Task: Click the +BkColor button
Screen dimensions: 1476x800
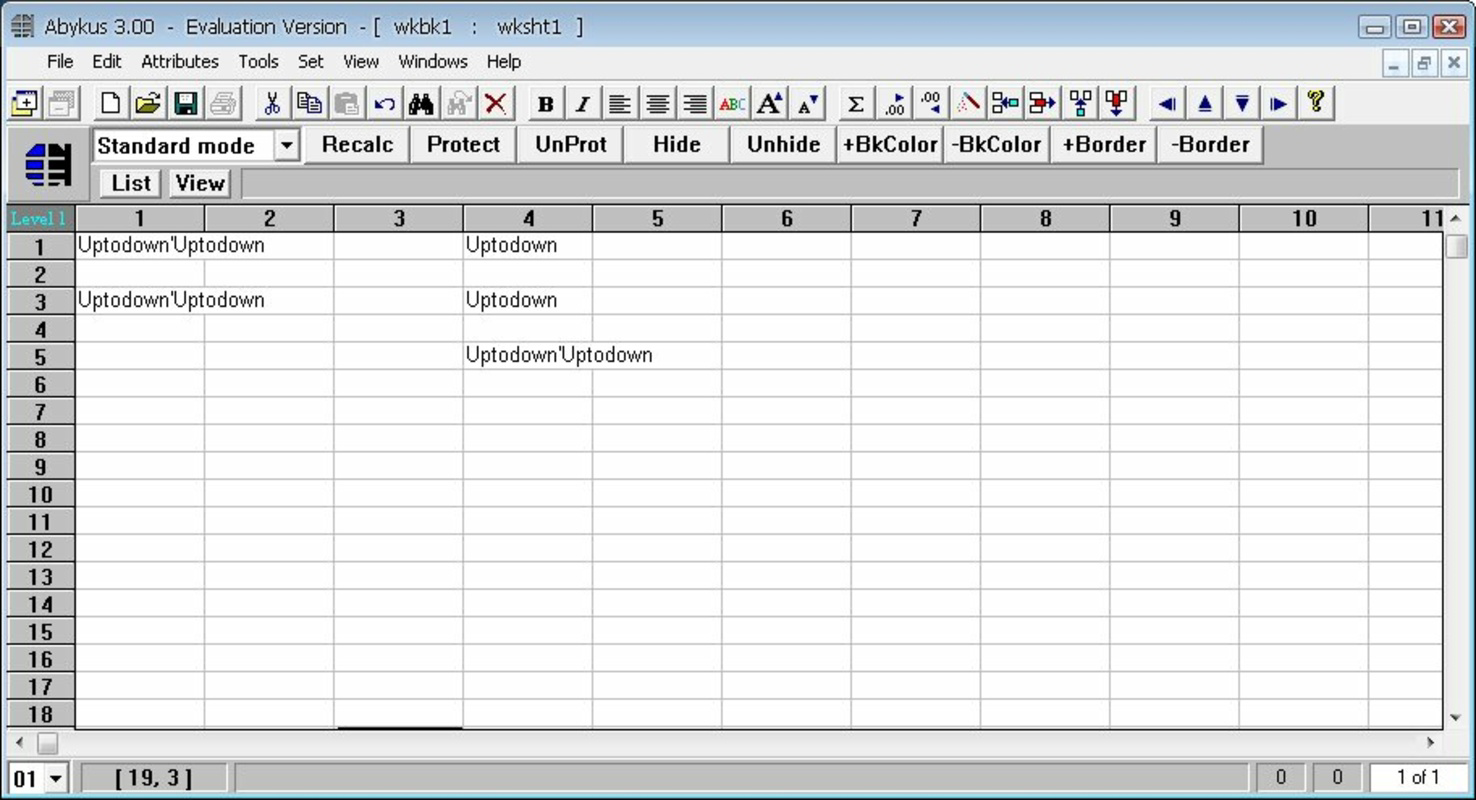Action: pos(890,144)
